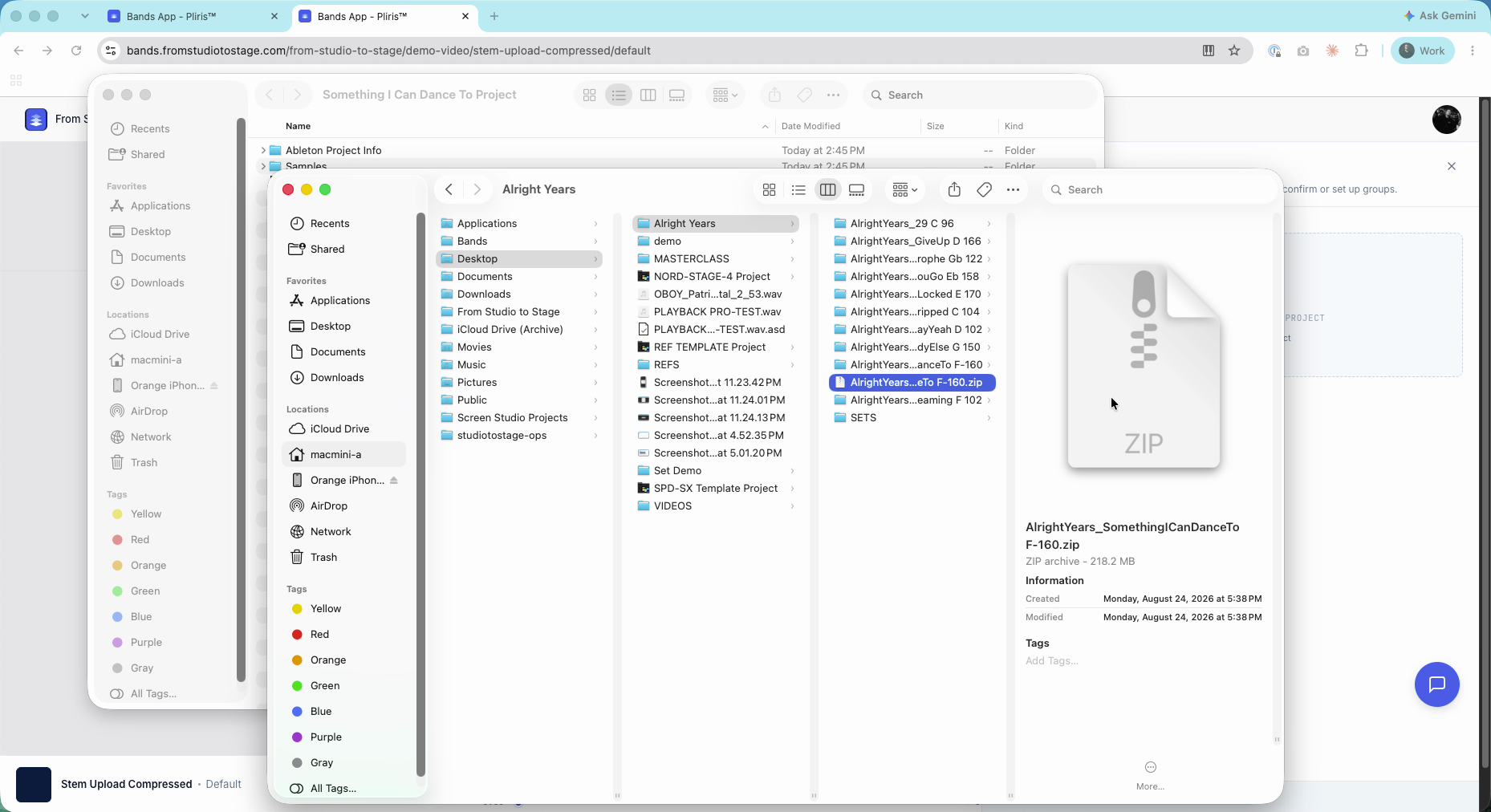
Task: Eject Orange iPhone in front Finder sidebar
Action: 394,480
